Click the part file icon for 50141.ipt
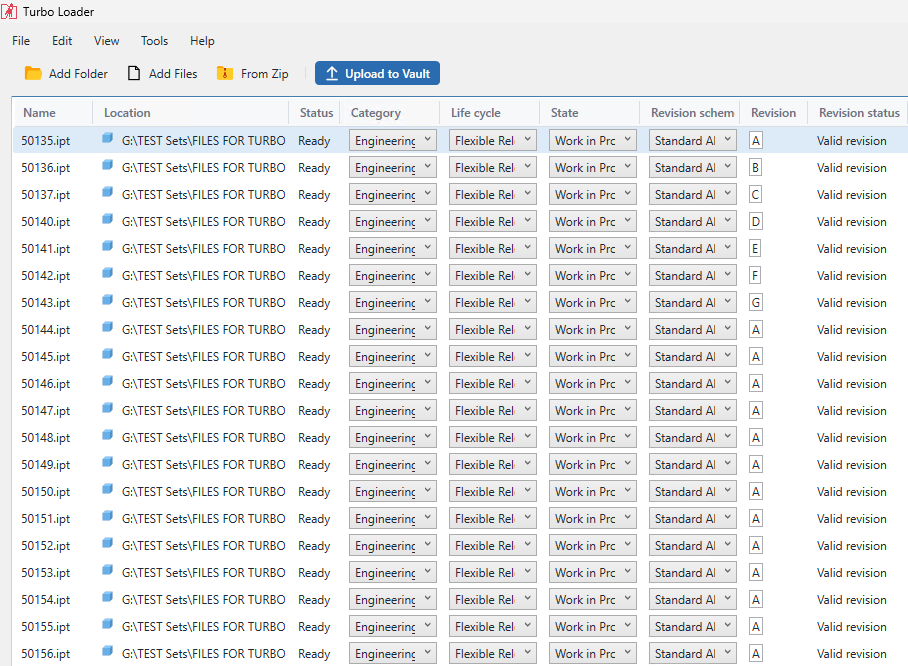This screenshot has width=908, height=666. click(x=107, y=246)
